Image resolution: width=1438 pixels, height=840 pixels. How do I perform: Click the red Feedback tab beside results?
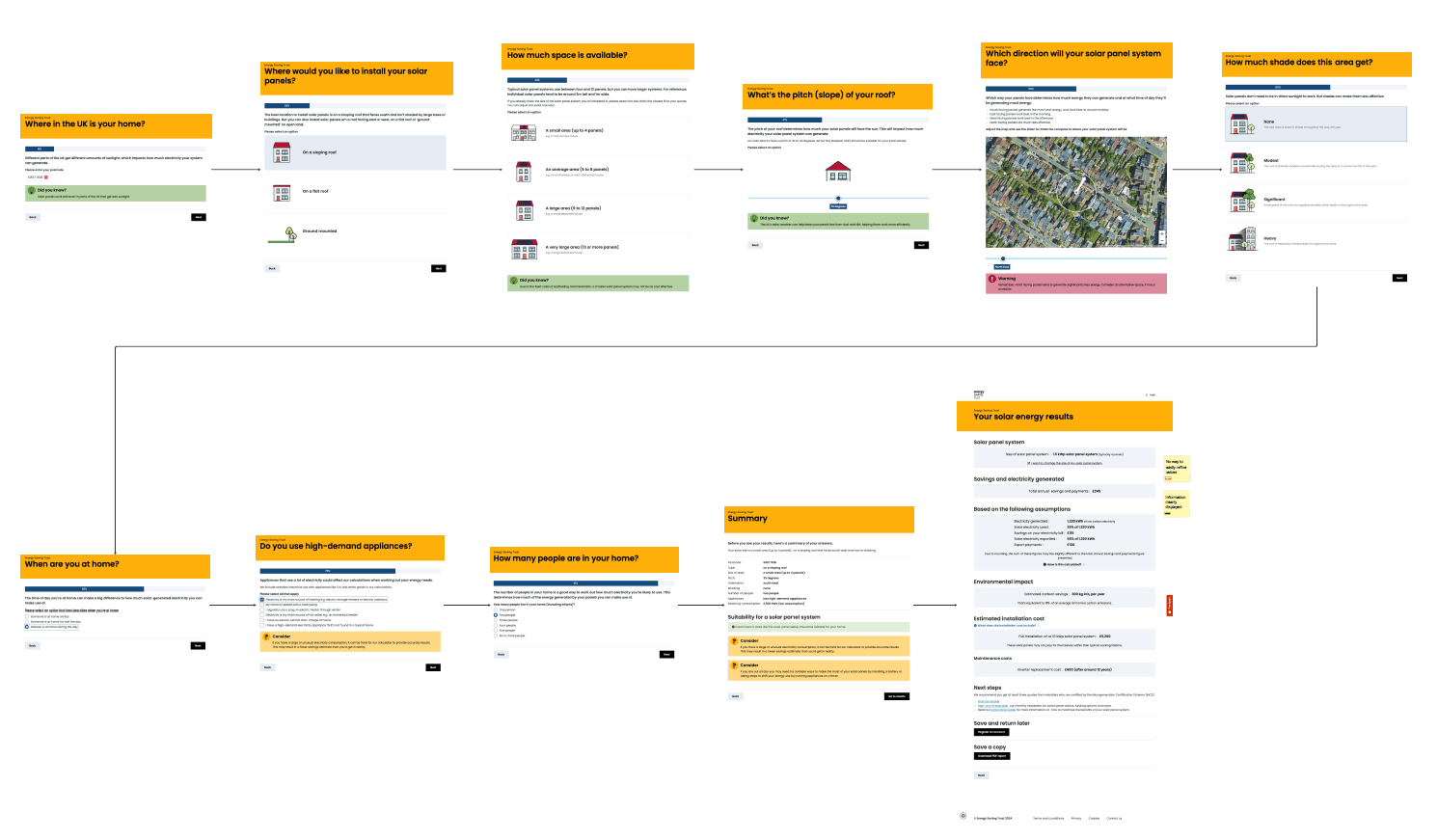pos(1170,606)
